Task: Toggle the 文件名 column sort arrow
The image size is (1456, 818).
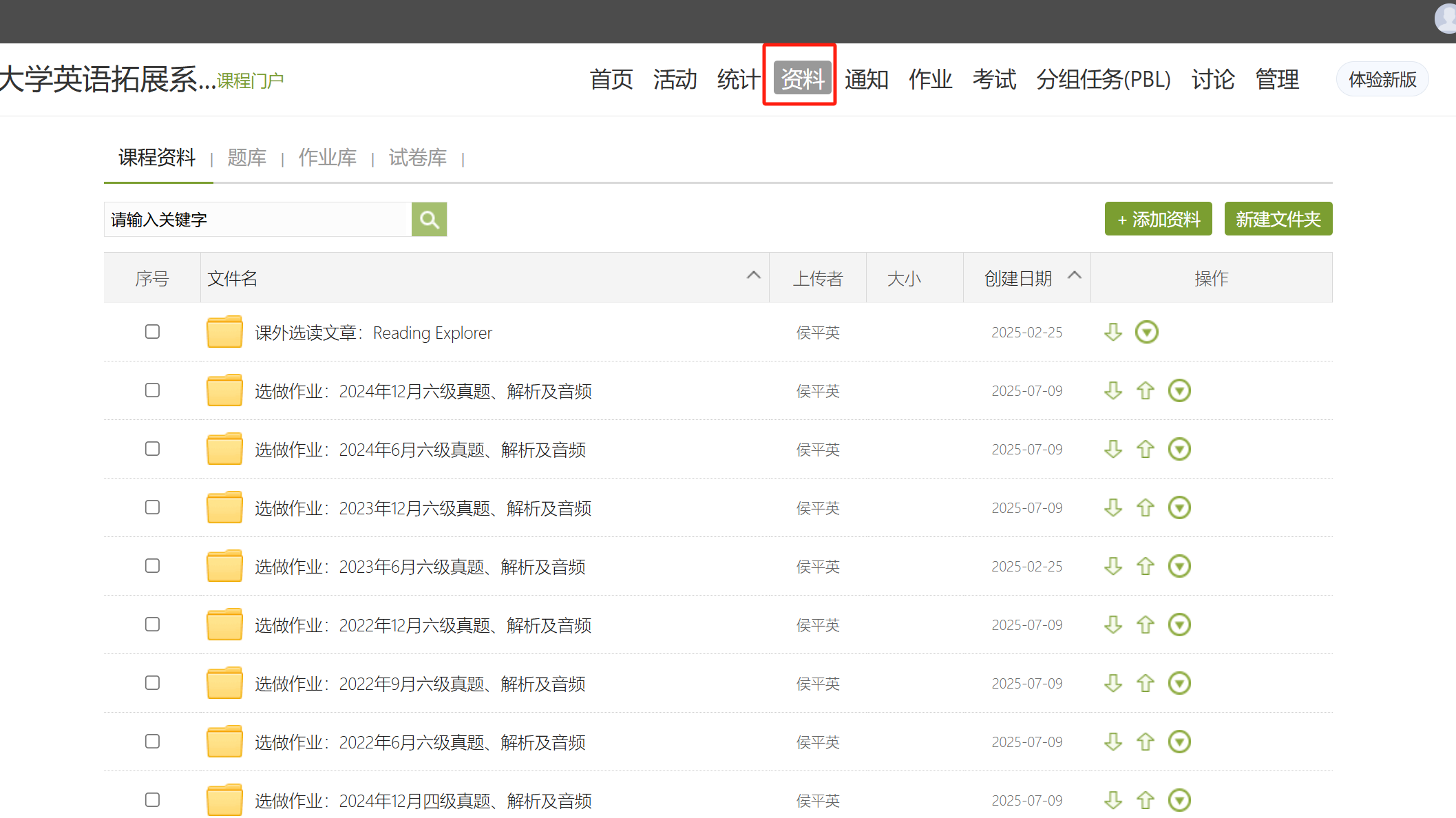Action: pyautogui.click(x=754, y=275)
